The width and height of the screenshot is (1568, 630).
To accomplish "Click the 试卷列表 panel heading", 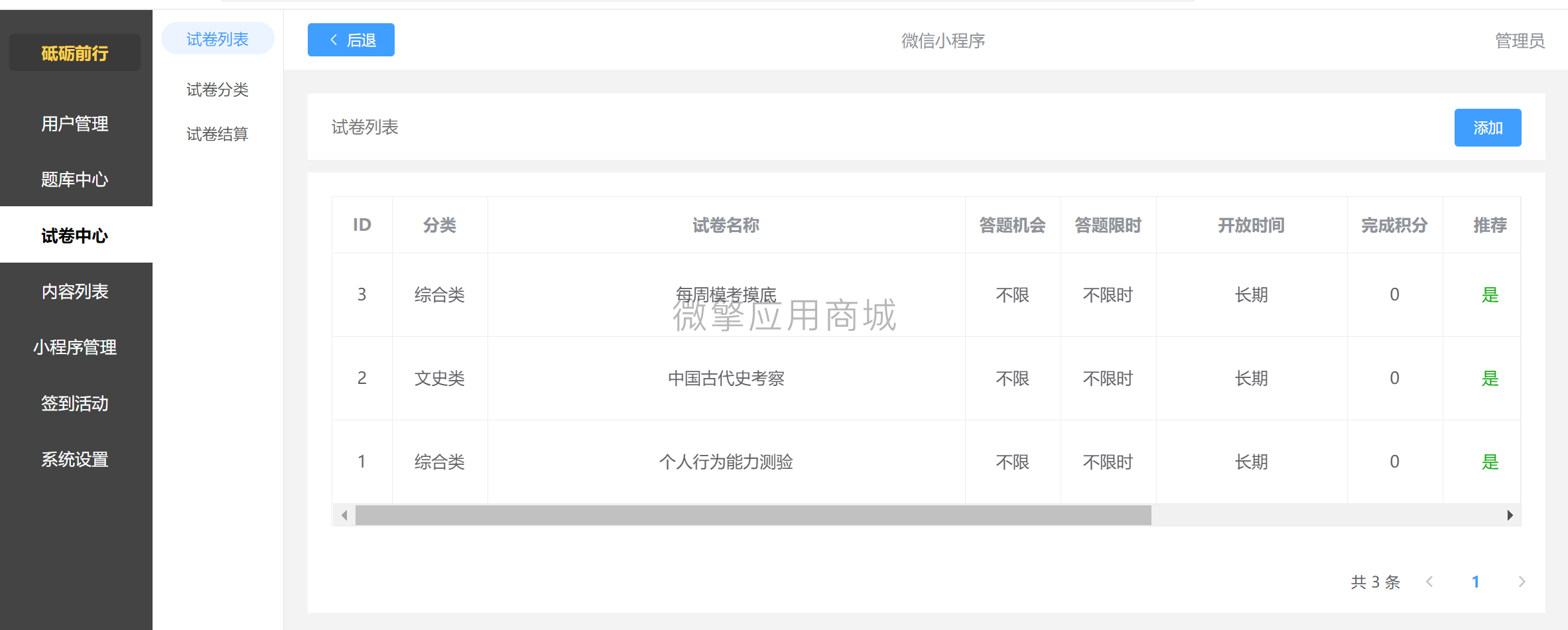I will point(365,127).
